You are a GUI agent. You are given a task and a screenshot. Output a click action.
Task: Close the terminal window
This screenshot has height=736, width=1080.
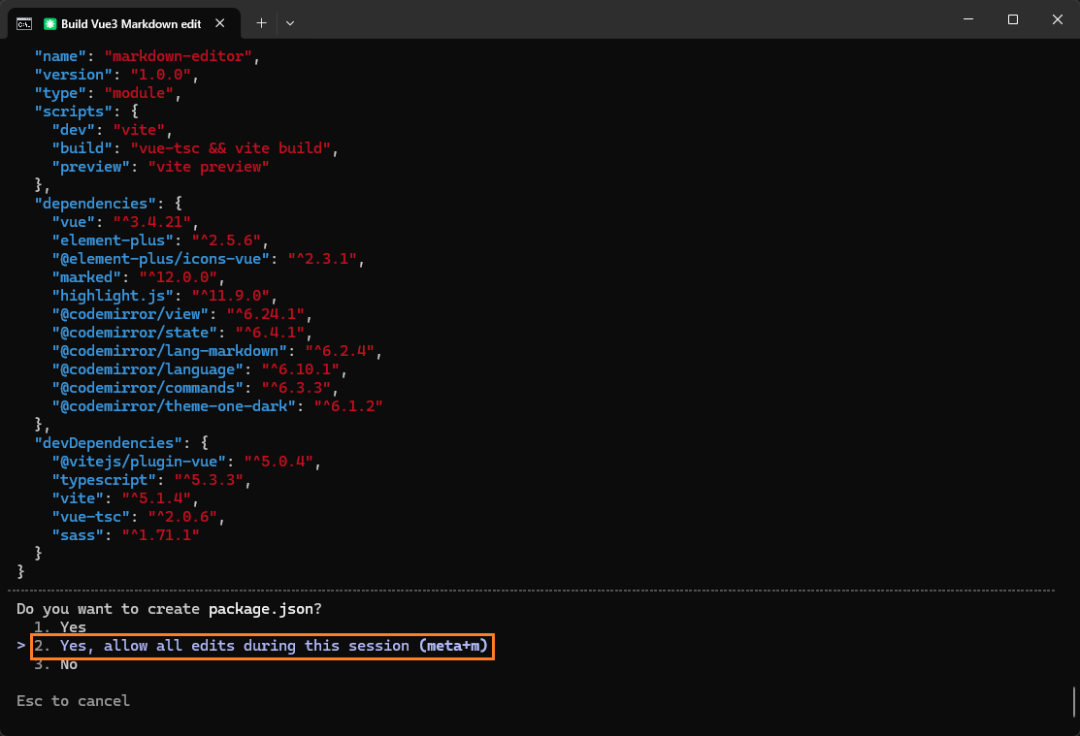tap(1057, 20)
